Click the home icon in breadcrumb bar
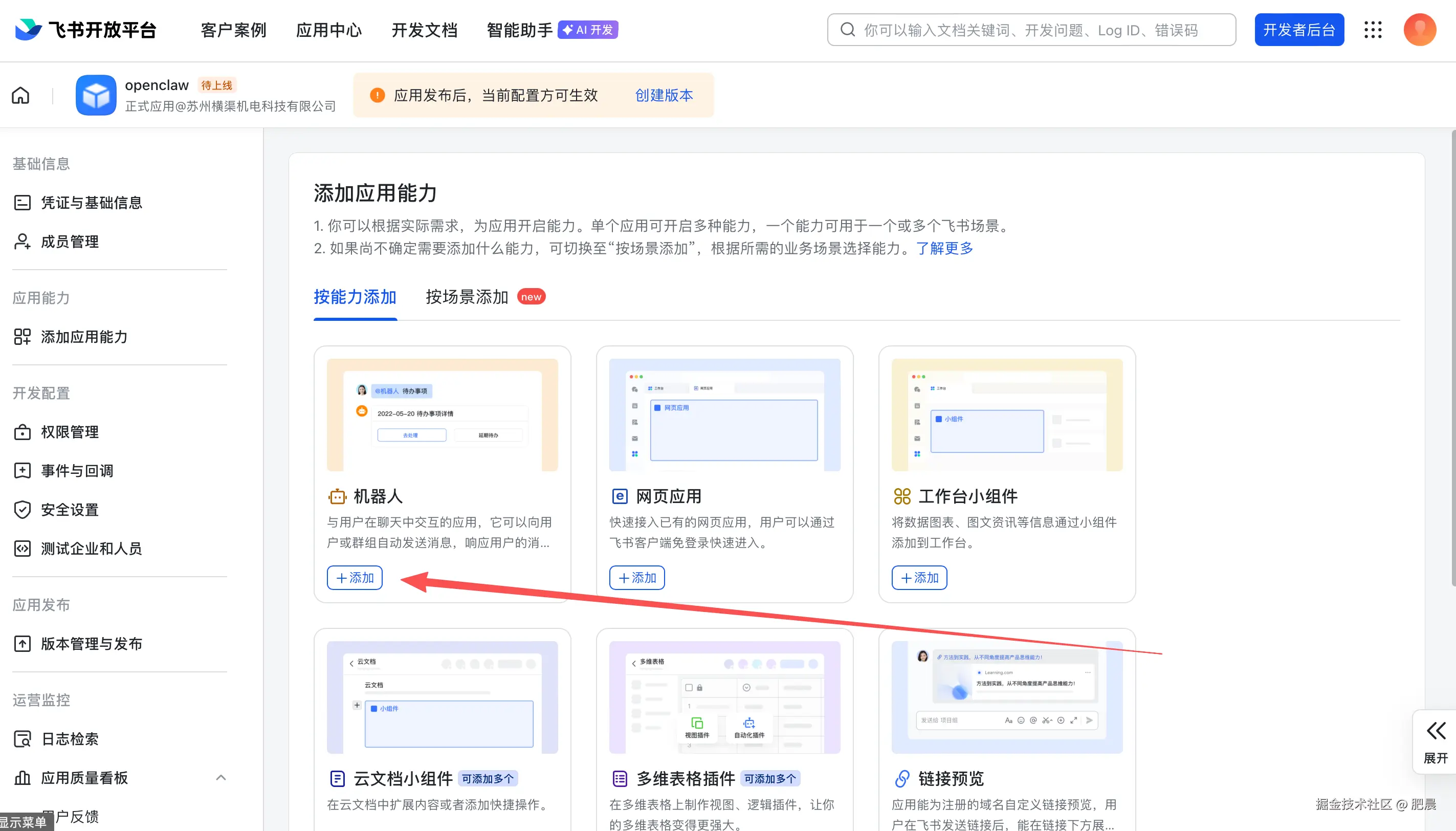The image size is (1456, 831). pos(20,95)
